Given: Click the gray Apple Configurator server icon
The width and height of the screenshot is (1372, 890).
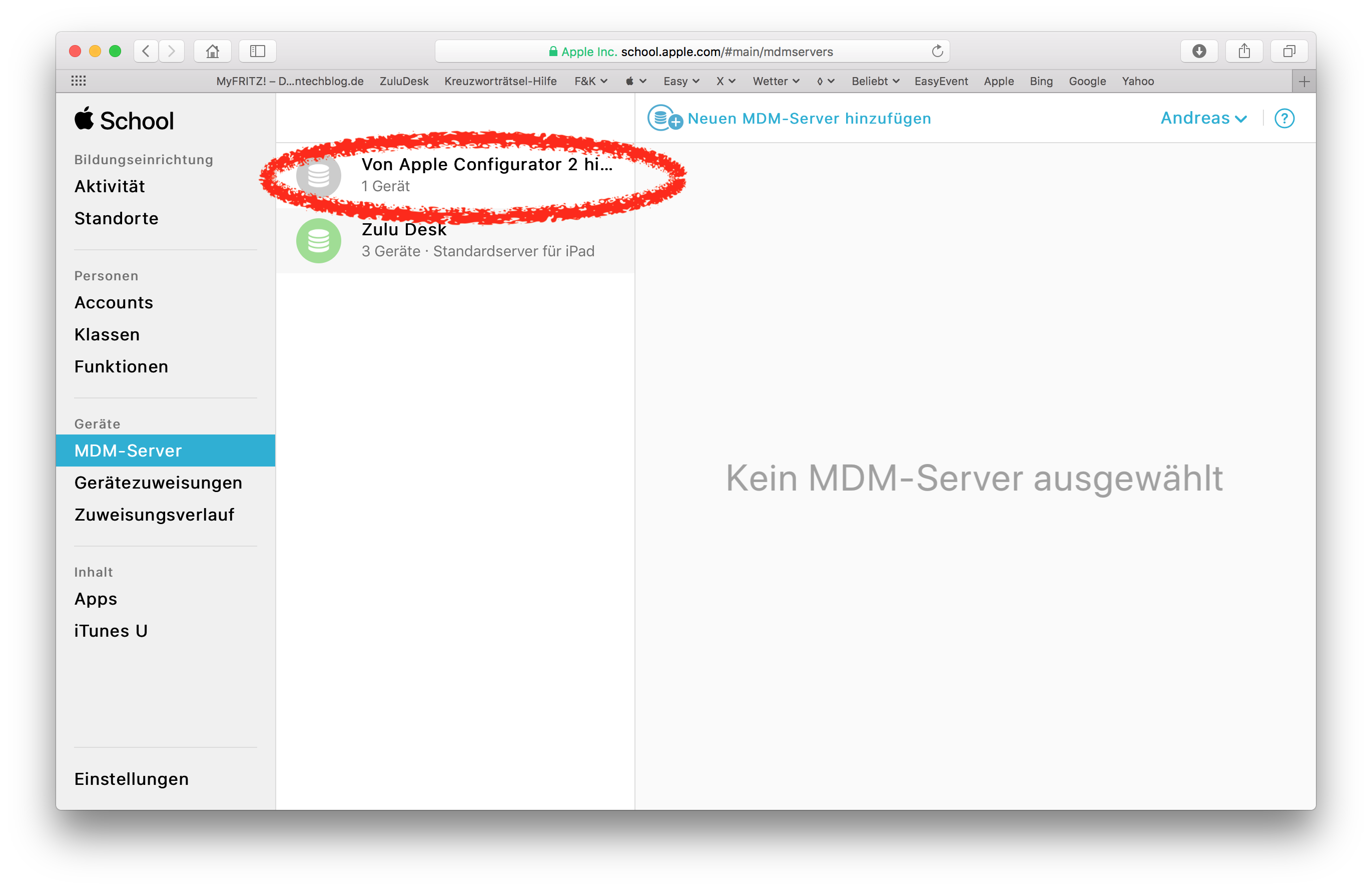Looking at the screenshot, I should 319,175.
